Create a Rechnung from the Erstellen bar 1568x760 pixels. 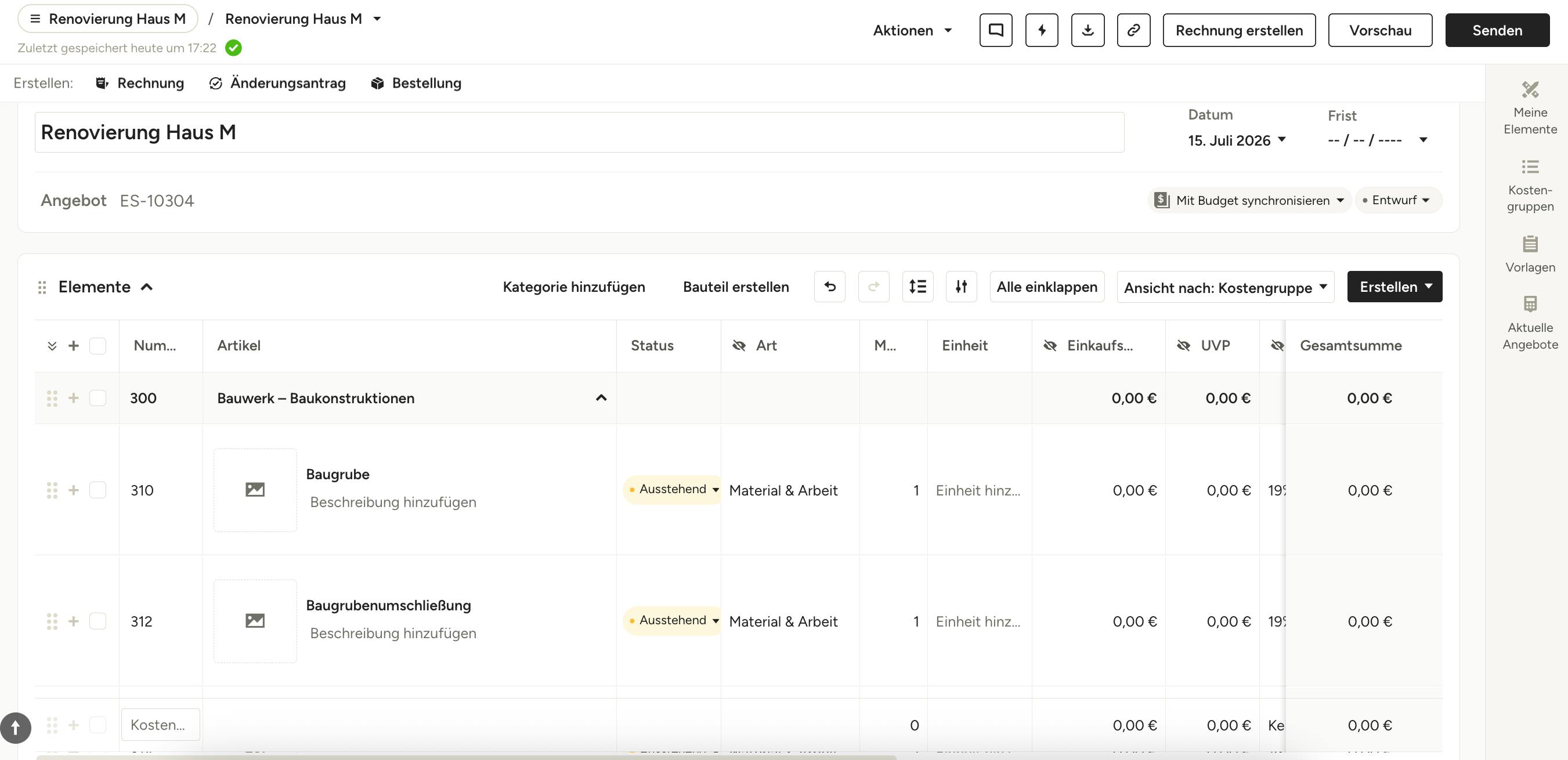(x=140, y=84)
